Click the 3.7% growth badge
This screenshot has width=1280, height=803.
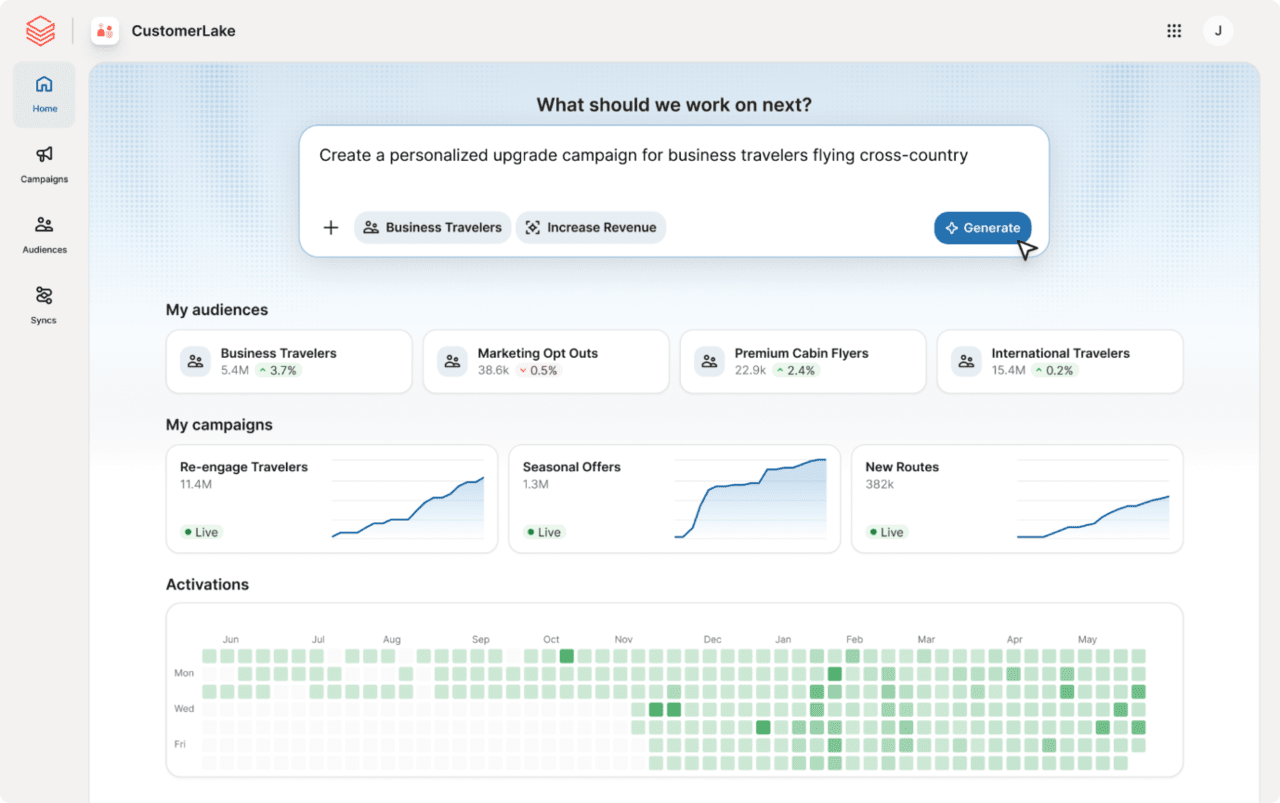[x=278, y=370]
